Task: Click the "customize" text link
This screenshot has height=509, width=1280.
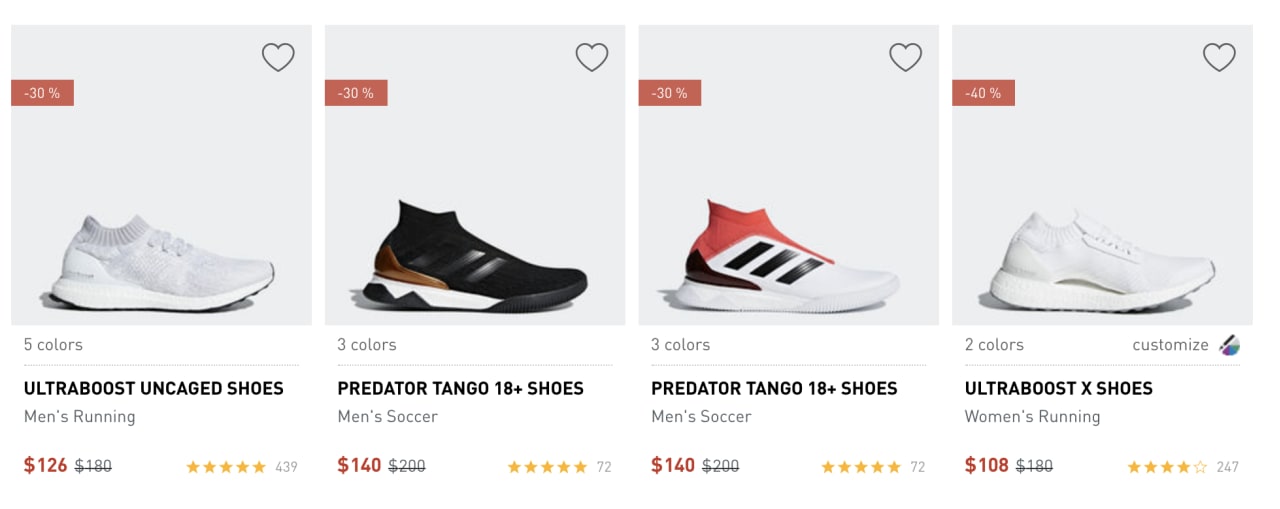Action: click(1170, 345)
